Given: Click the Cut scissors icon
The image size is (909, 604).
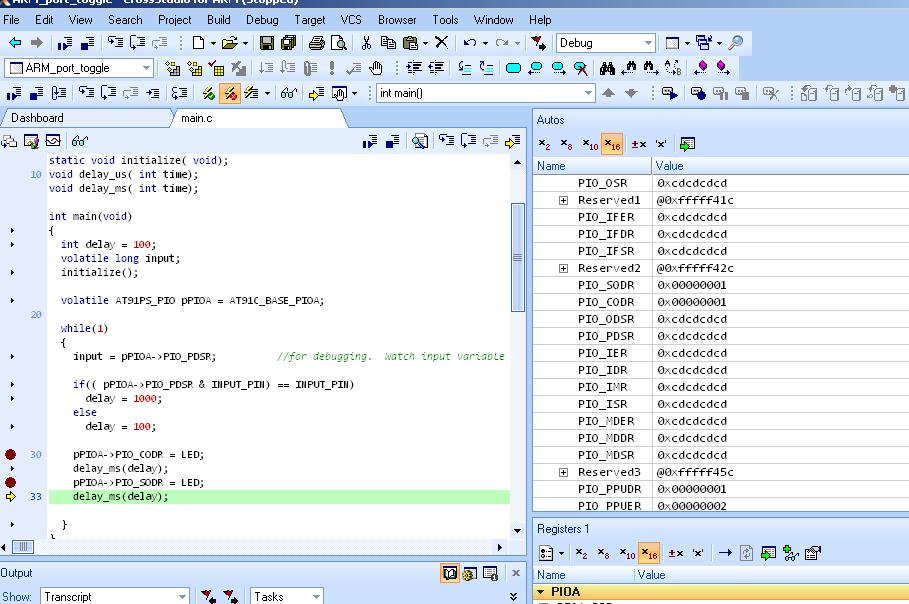Looking at the screenshot, I should click(366, 43).
